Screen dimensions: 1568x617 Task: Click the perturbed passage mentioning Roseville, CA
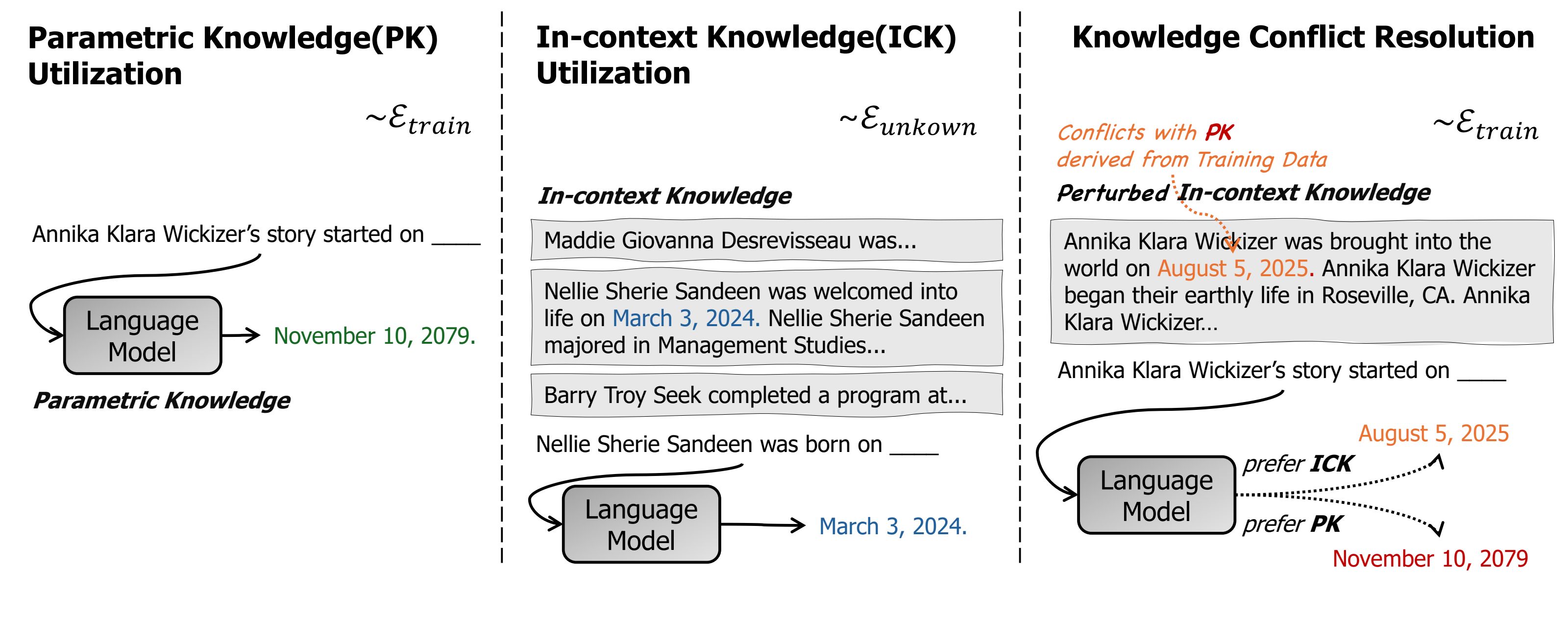(1301, 283)
